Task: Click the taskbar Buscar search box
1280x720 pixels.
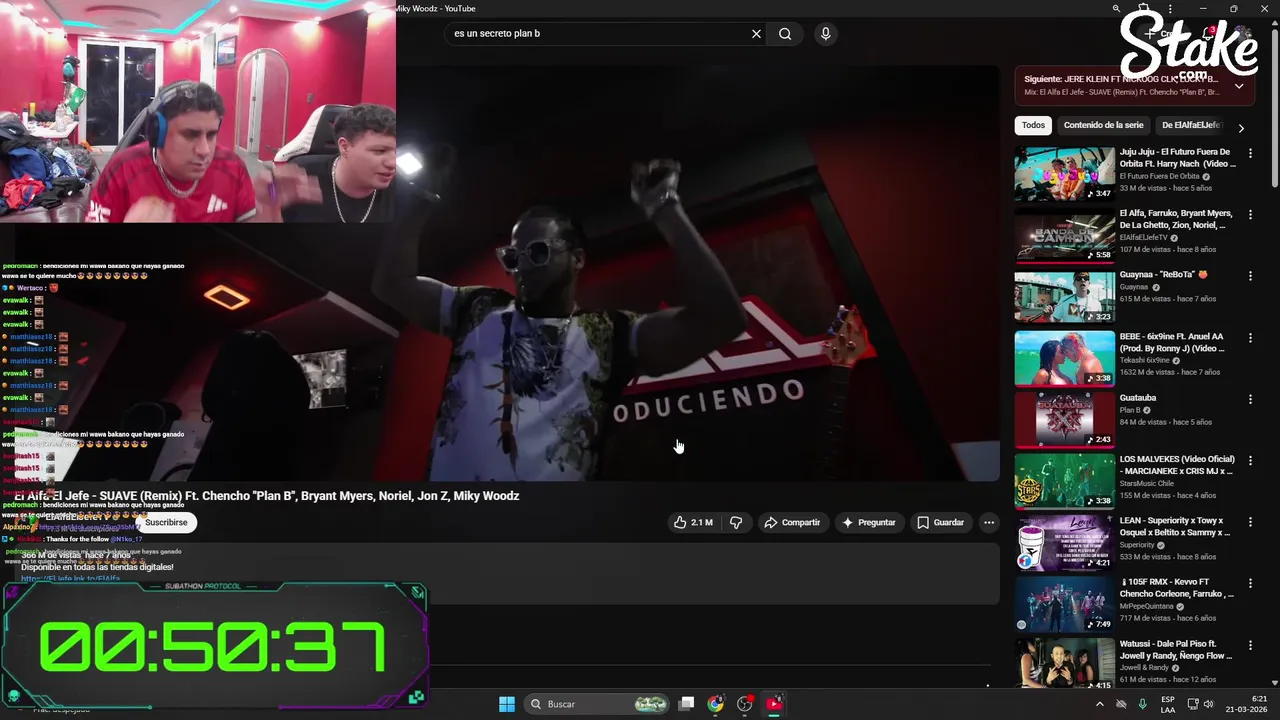Action: (x=597, y=704)
